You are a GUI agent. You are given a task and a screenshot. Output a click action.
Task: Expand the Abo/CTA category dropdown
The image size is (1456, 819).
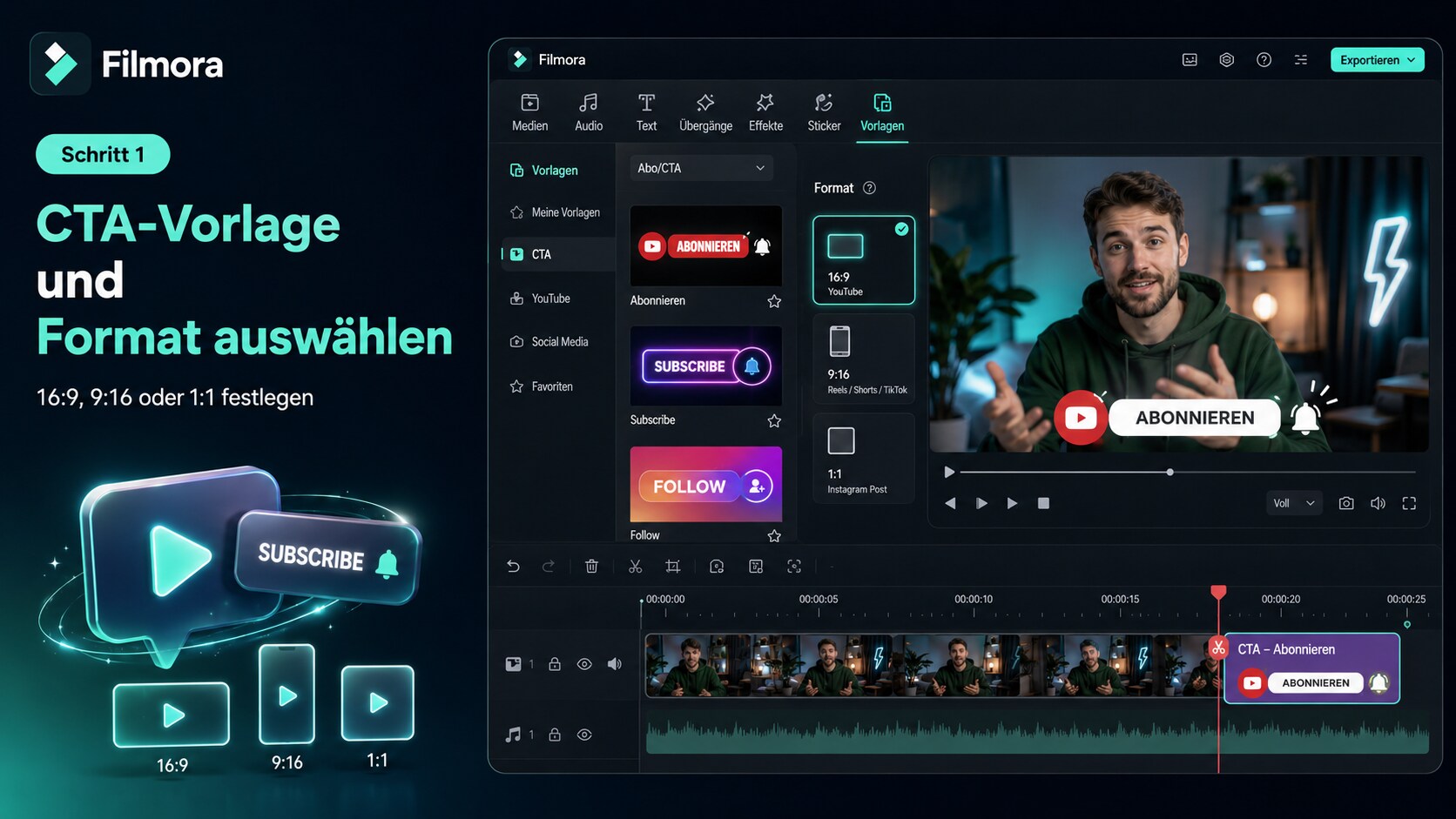point(701,168)
